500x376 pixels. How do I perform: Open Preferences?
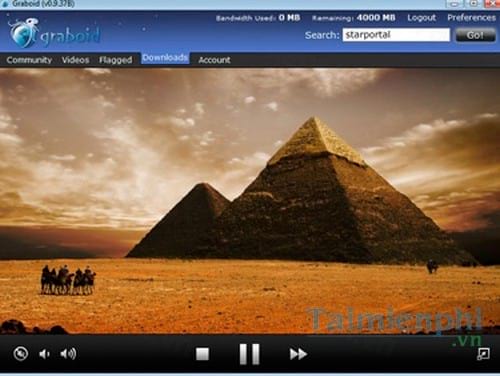(x=471, y=18)
